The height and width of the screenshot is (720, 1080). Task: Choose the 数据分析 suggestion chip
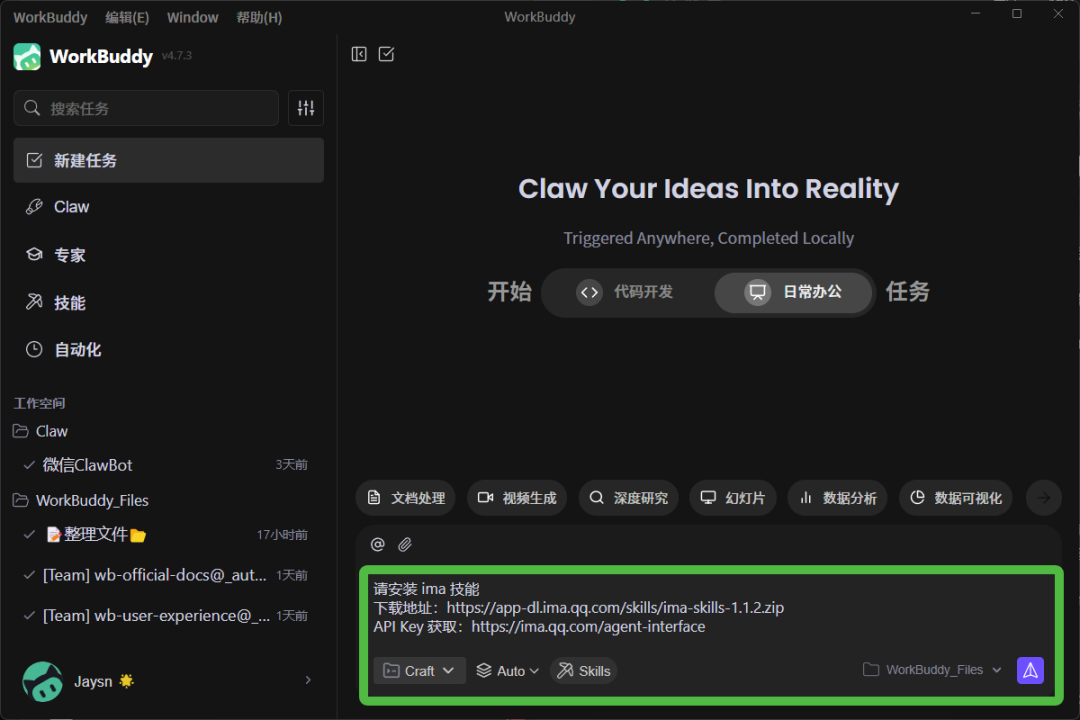[x=838, y=498]
